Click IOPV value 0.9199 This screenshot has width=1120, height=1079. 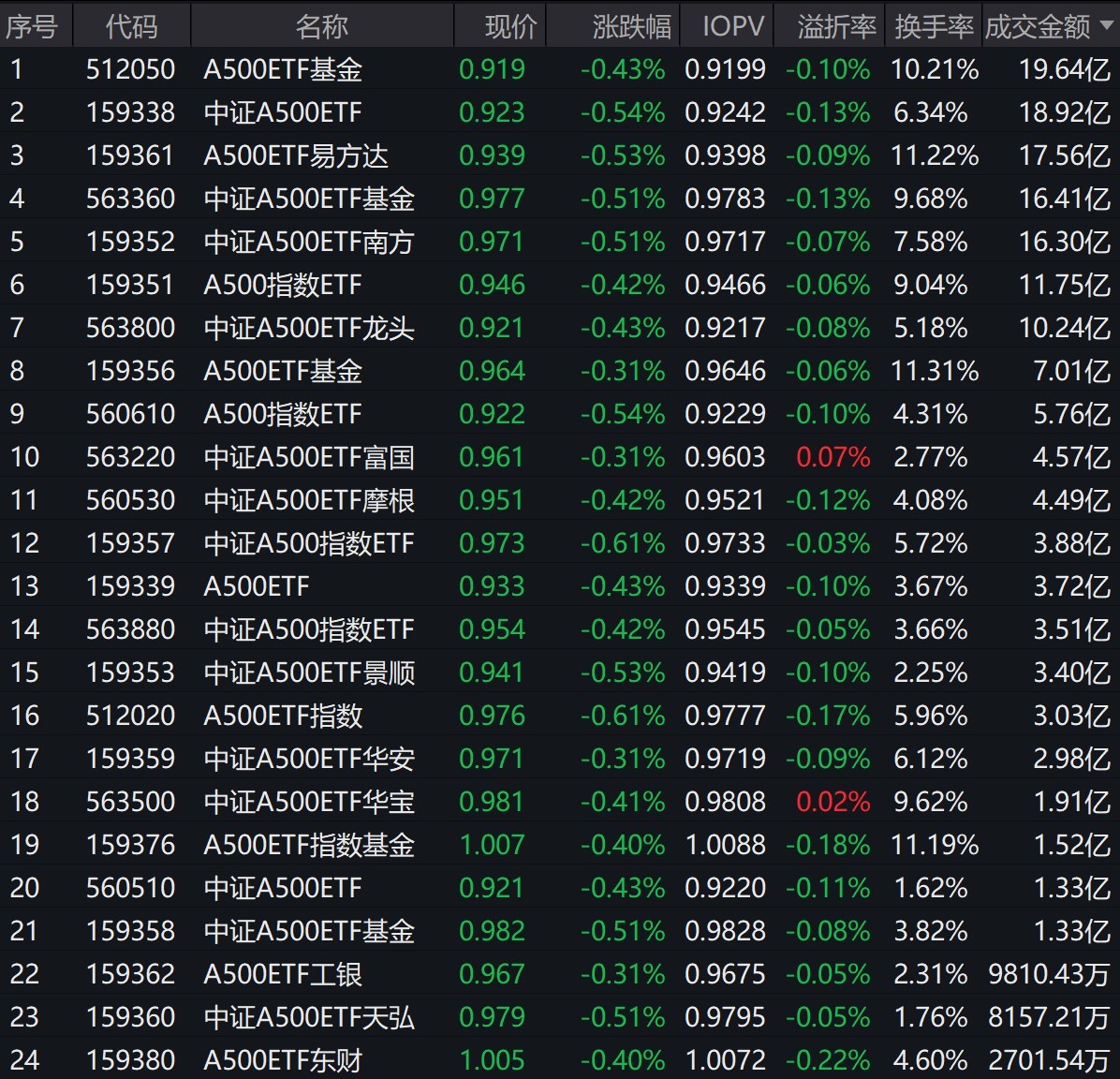[725, 69]
